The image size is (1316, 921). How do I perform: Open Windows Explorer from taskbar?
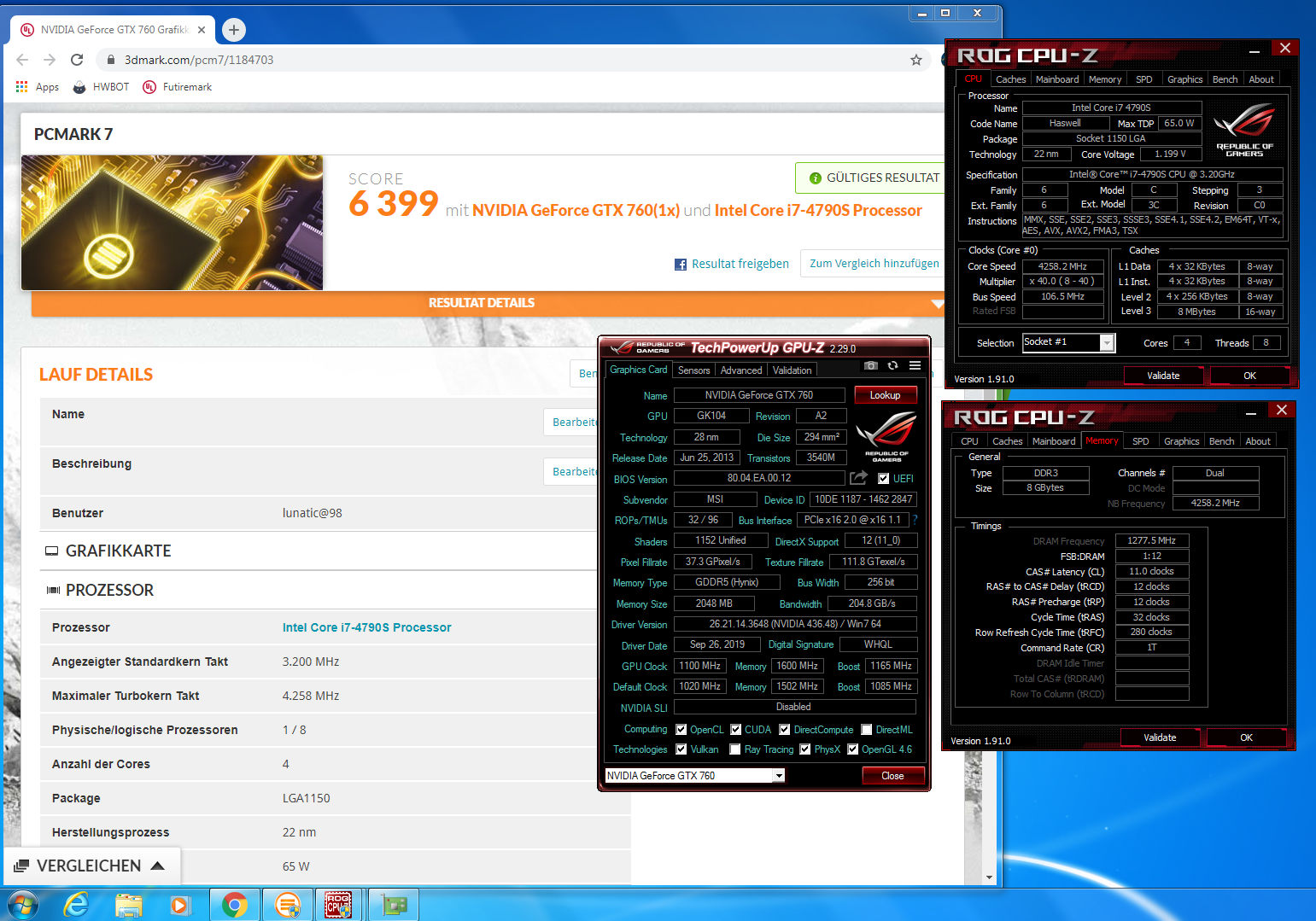[128, 905]
